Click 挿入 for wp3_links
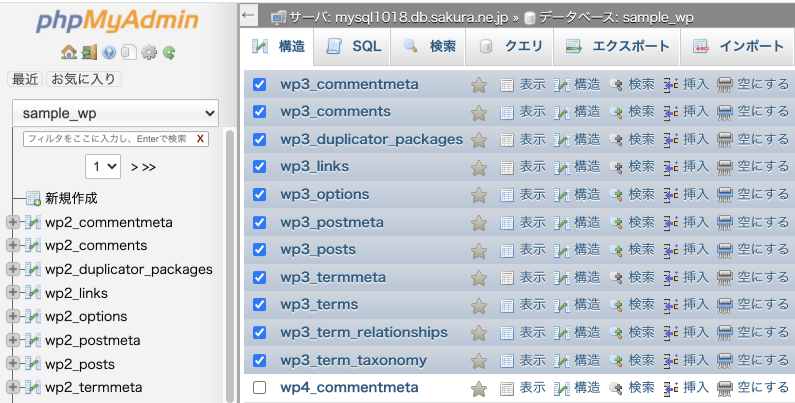Viewport: 795px width, 403px height. point(686,167)
